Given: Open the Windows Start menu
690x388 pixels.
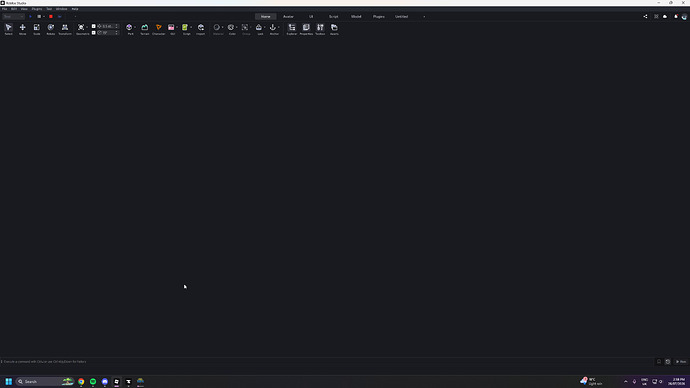Looking at the screenshot, I should (8, 381).
